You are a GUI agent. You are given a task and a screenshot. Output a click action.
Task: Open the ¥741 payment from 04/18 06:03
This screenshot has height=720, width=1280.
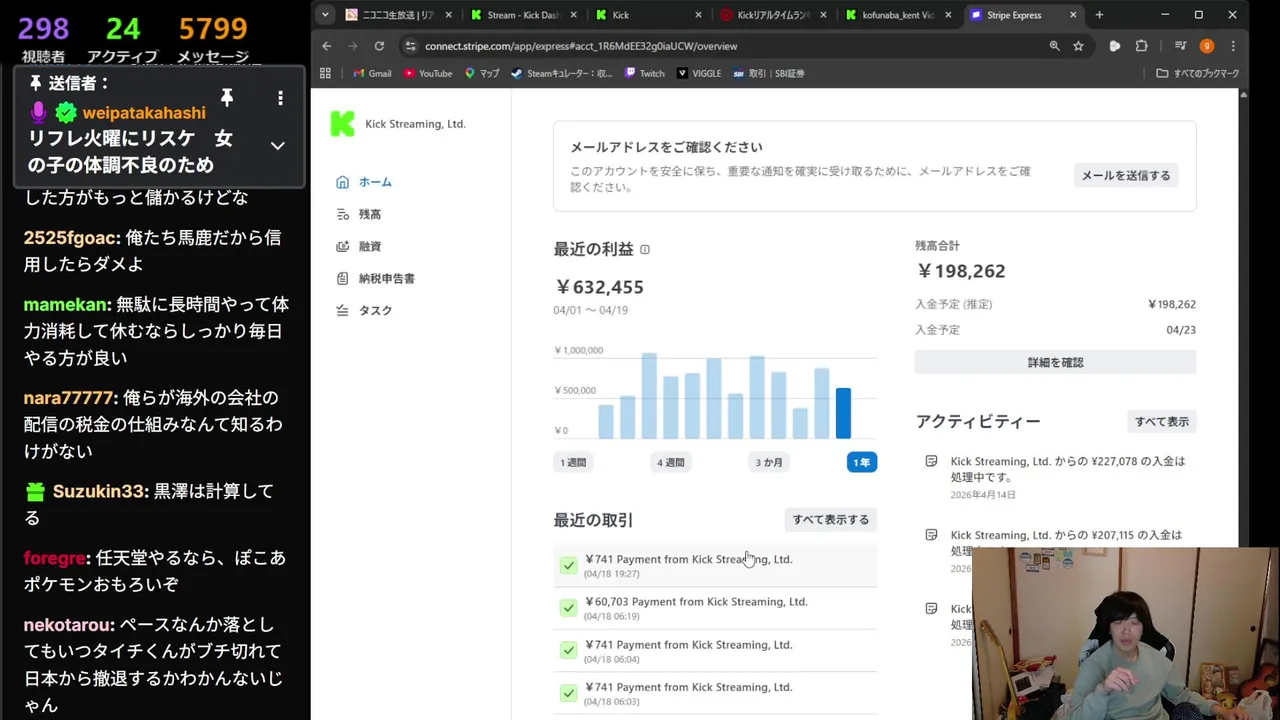coord(715,693)
